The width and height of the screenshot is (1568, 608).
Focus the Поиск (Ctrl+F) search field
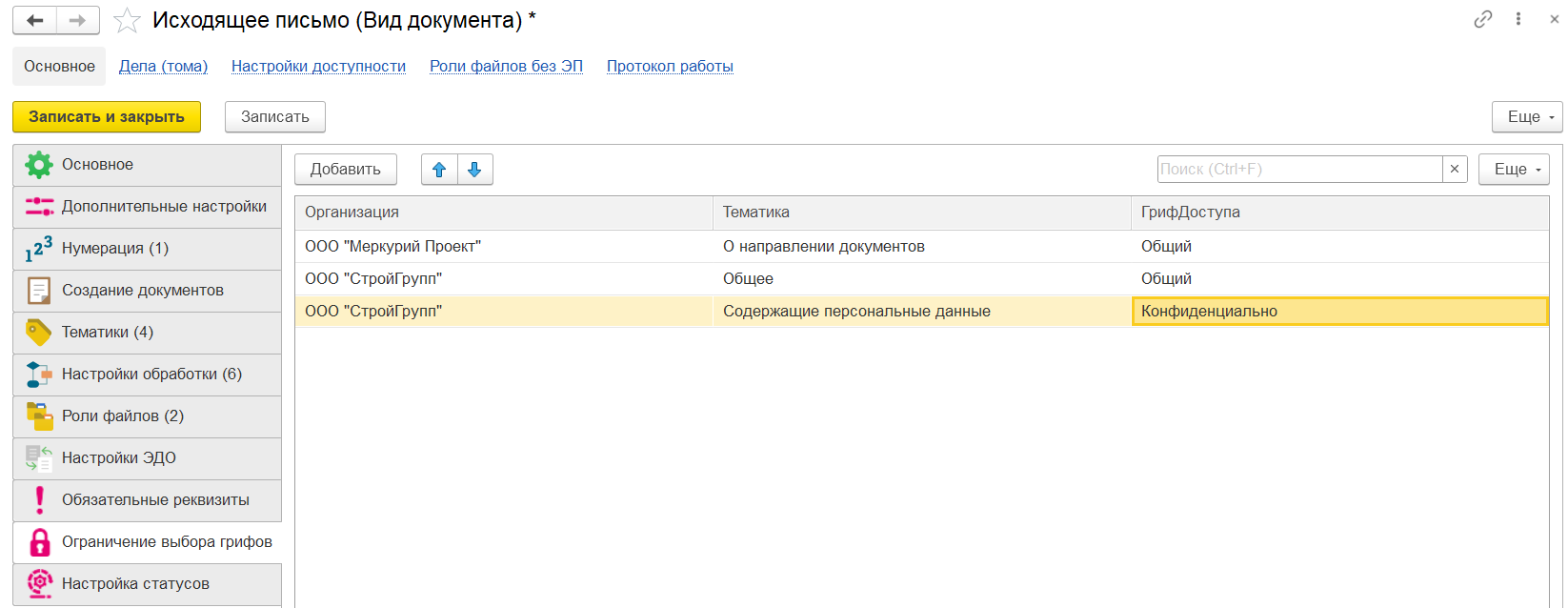click(1299, 169)
